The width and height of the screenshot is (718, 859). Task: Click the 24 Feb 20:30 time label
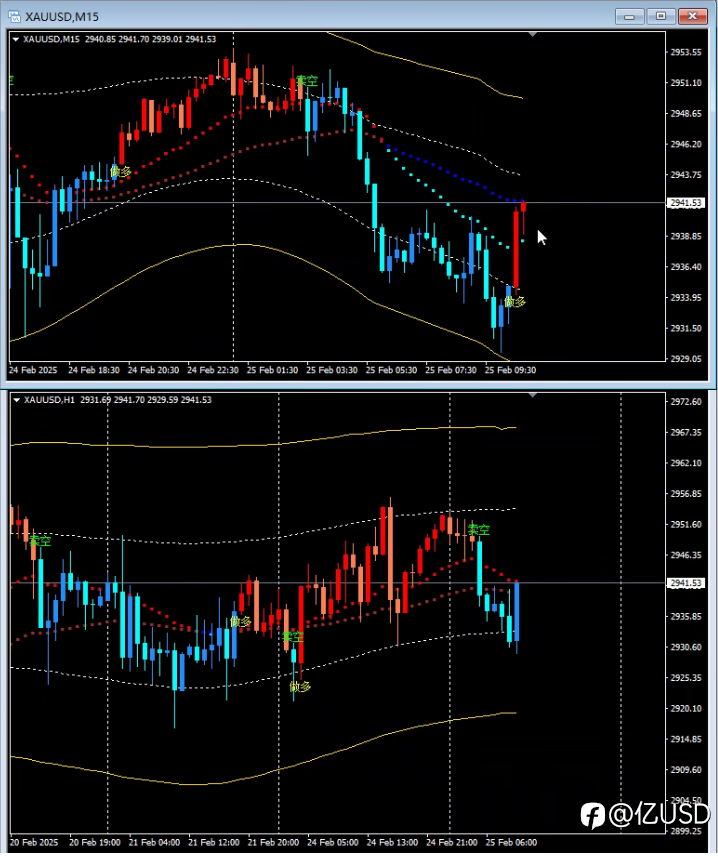[153, 370]
